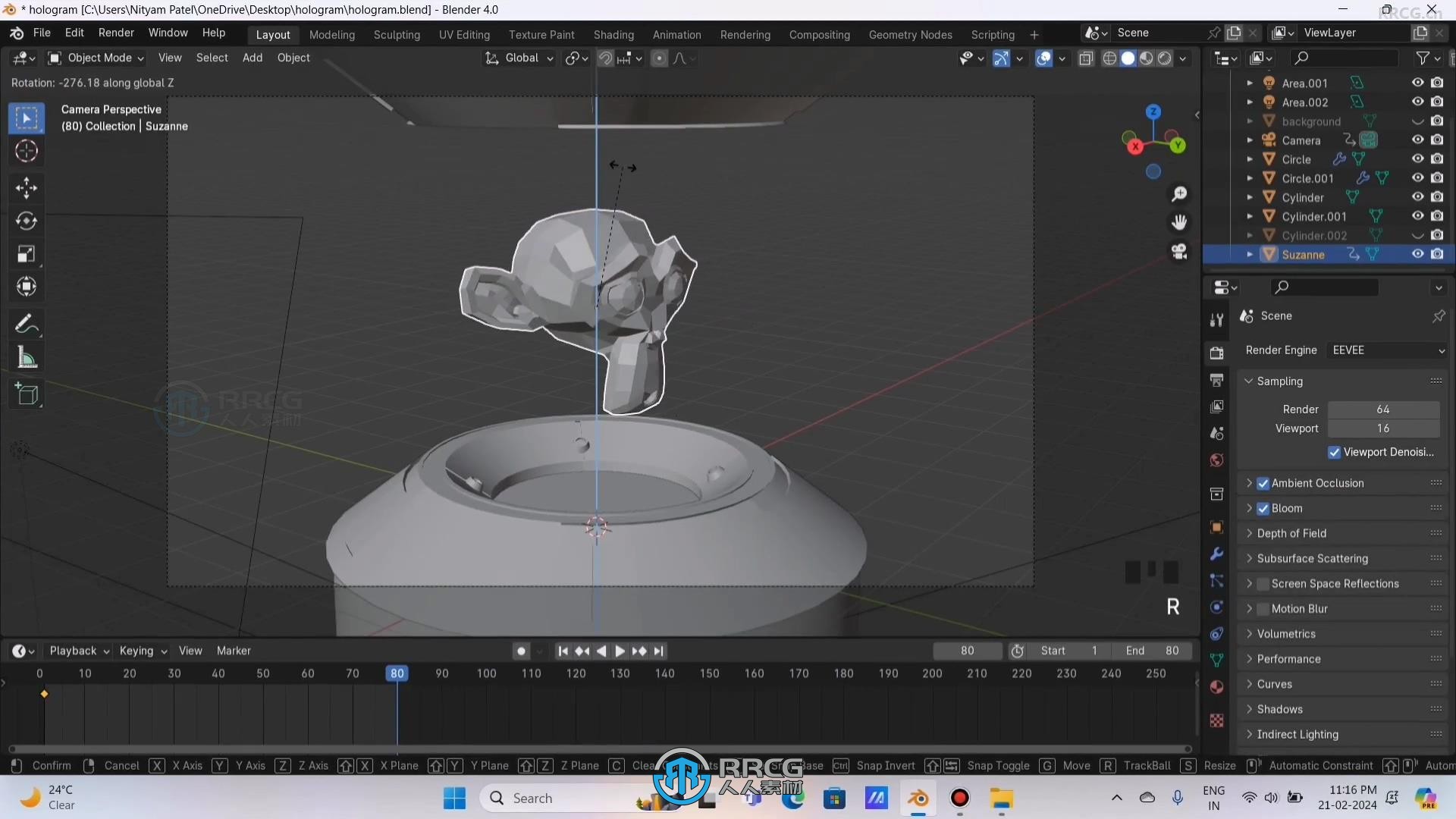Drag the timeline frame 80 marker

397,672
